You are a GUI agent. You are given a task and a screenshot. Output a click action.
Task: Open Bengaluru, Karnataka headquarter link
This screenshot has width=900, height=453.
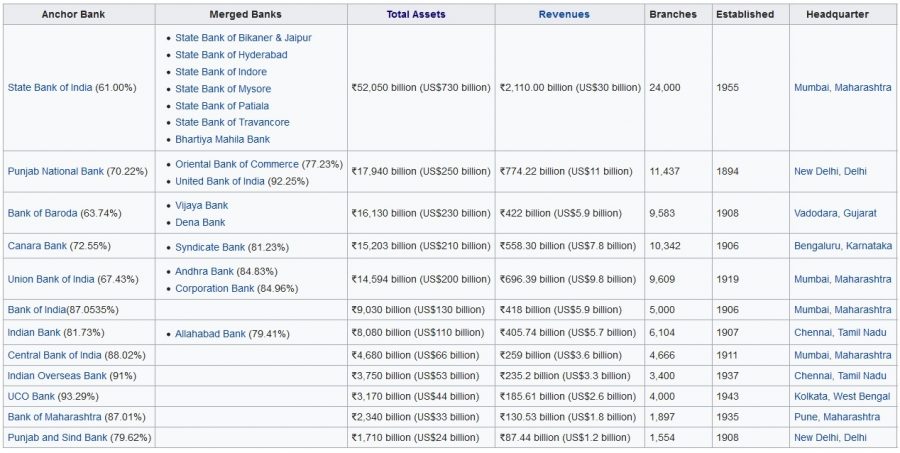pyautogui.click(x=843, y=246)
